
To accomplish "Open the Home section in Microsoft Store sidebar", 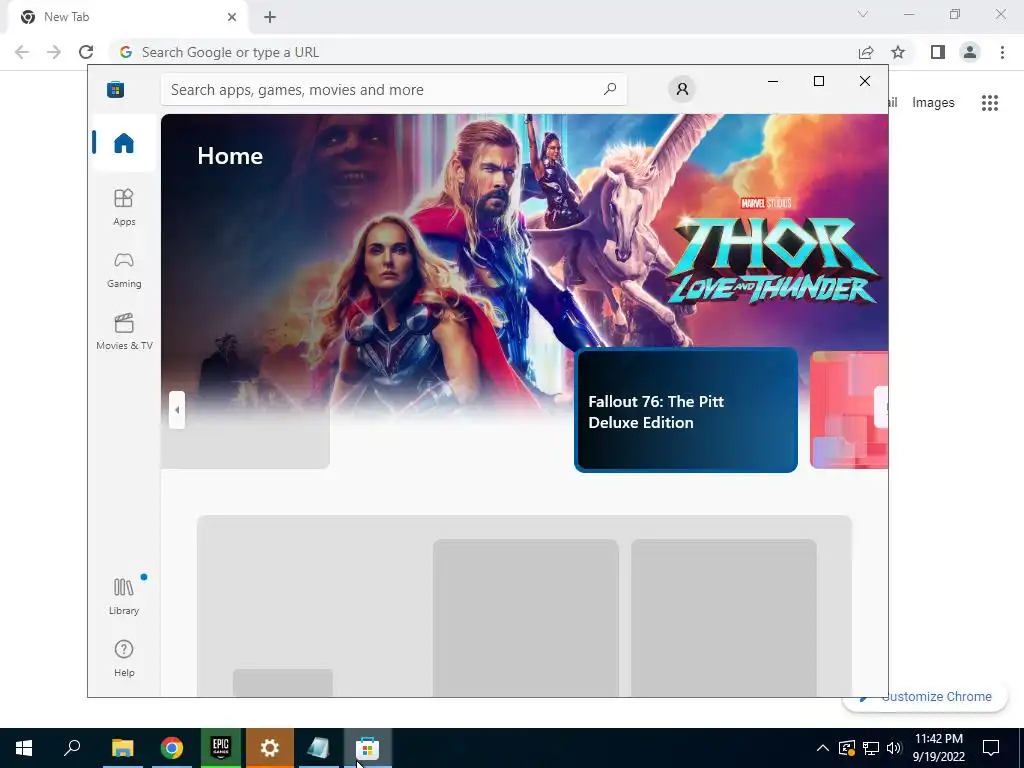I will [124, 143].
